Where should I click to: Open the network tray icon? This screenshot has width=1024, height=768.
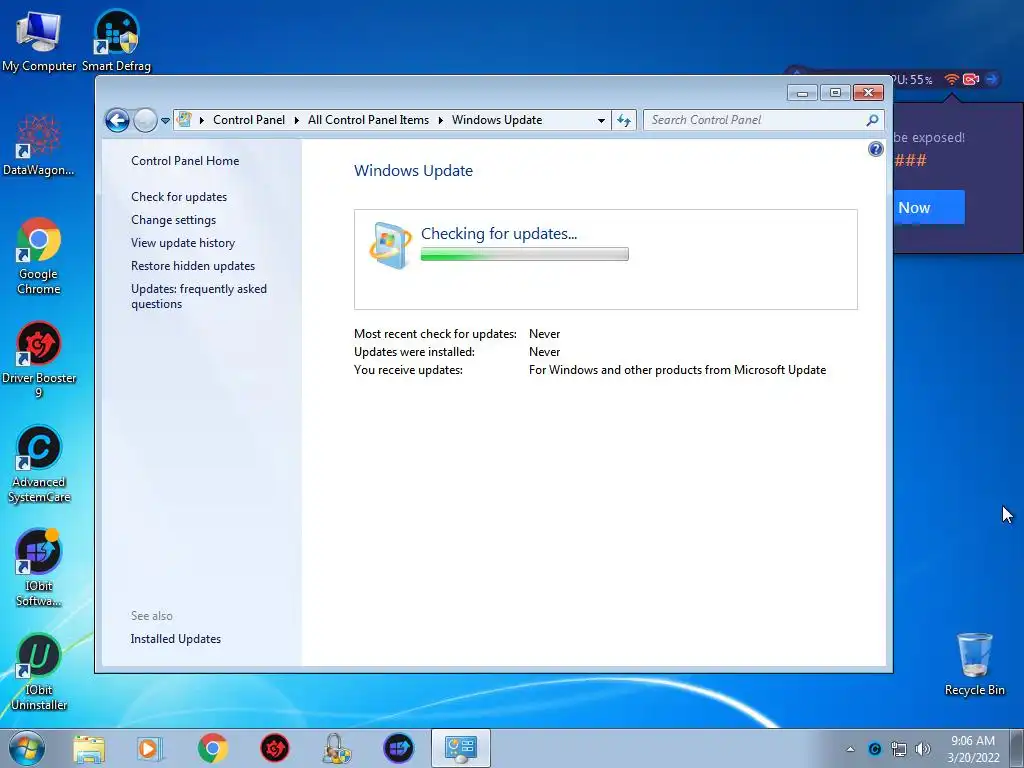click(899, 749)
